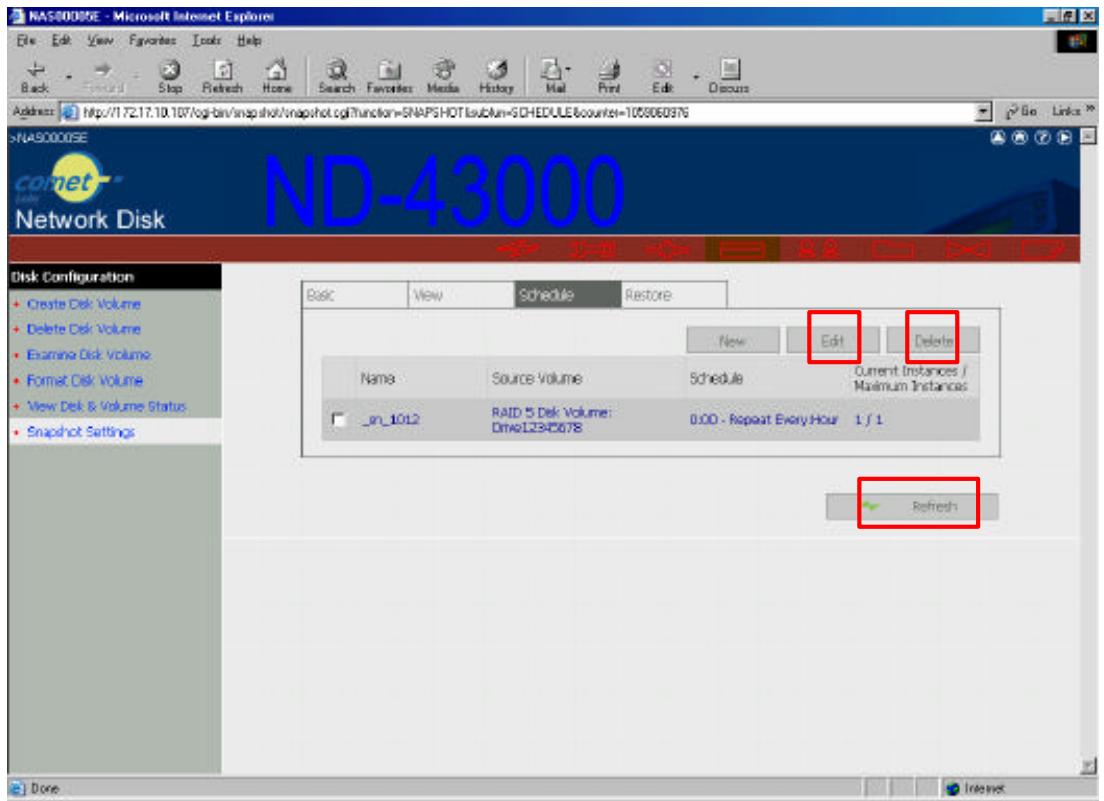Switch to the Basic tab
1104x801 pixels.
(x=355, y=295)
